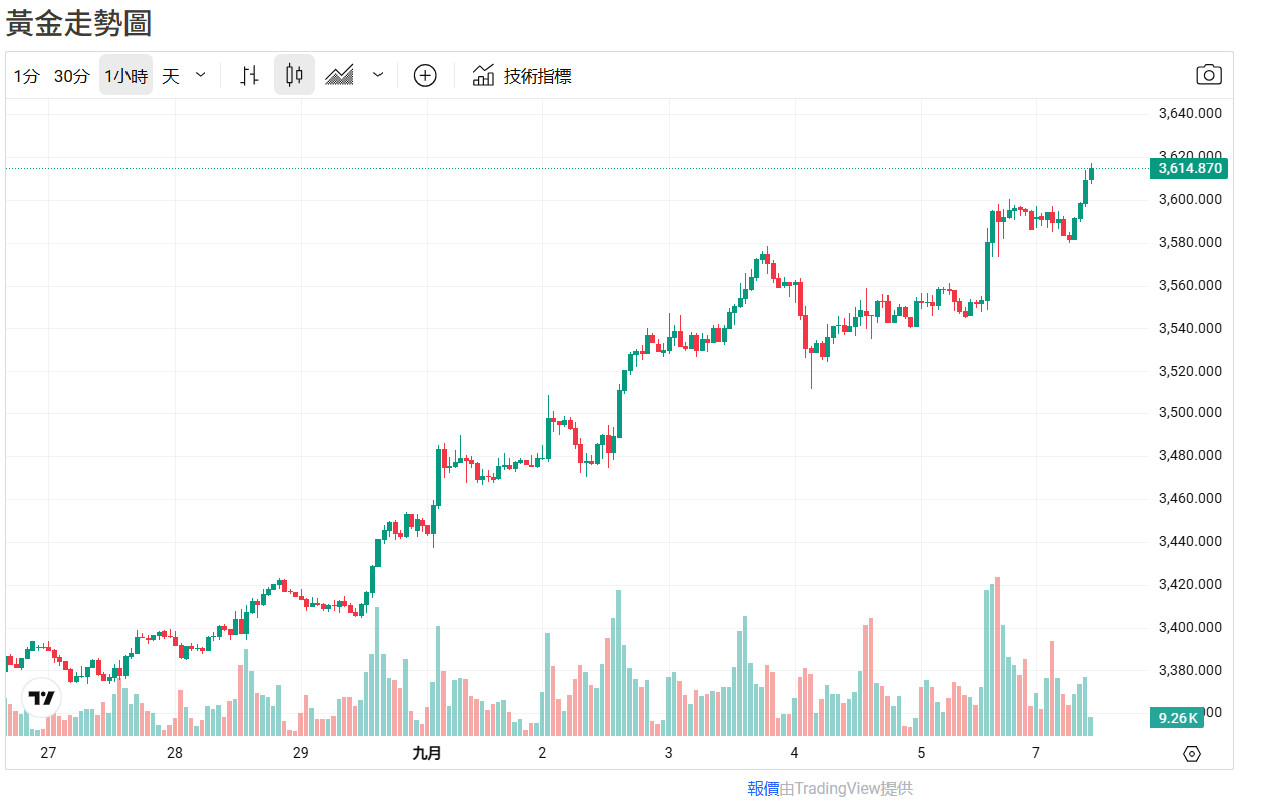Choose the 天 daily interval
Viewport: 1268px width, 808px height.
pos(171,76)
